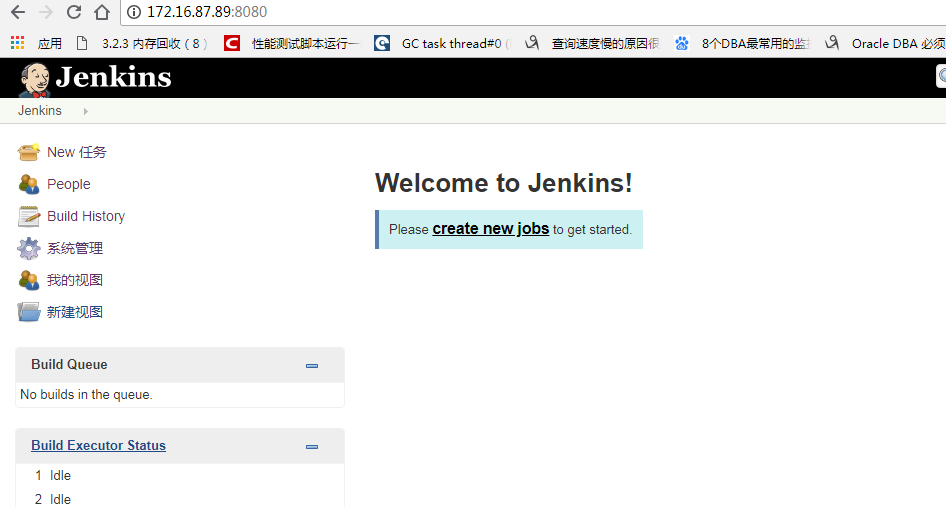Collapse the Build Executor Status panel

[x=312, y=447]
